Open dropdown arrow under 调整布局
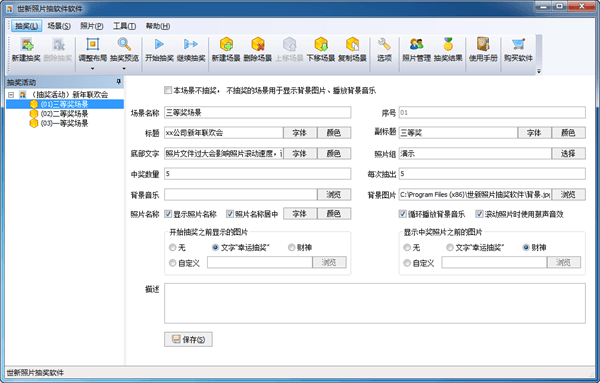Viewport: 600px width, 383px height. click(93, 69)
